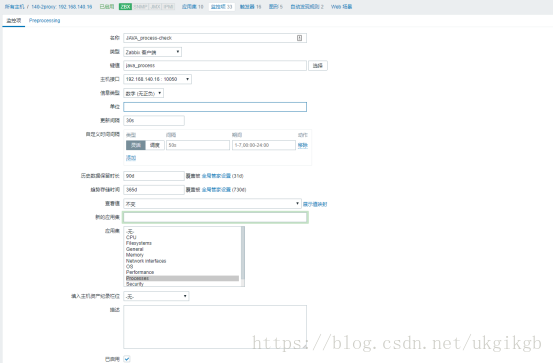Click the IPMI availability badge
Viewport: 553px width, 363px height.
169,7
